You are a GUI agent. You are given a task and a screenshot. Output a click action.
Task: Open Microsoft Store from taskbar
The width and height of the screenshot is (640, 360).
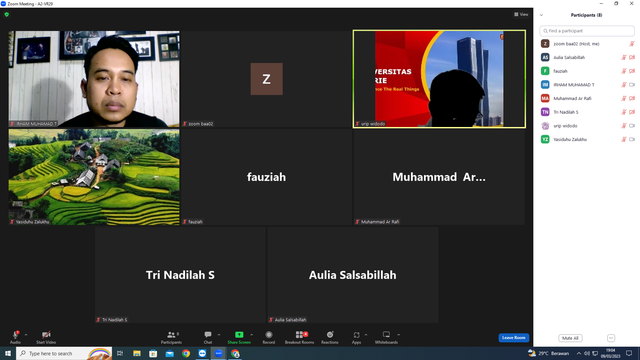click(153, 353)
